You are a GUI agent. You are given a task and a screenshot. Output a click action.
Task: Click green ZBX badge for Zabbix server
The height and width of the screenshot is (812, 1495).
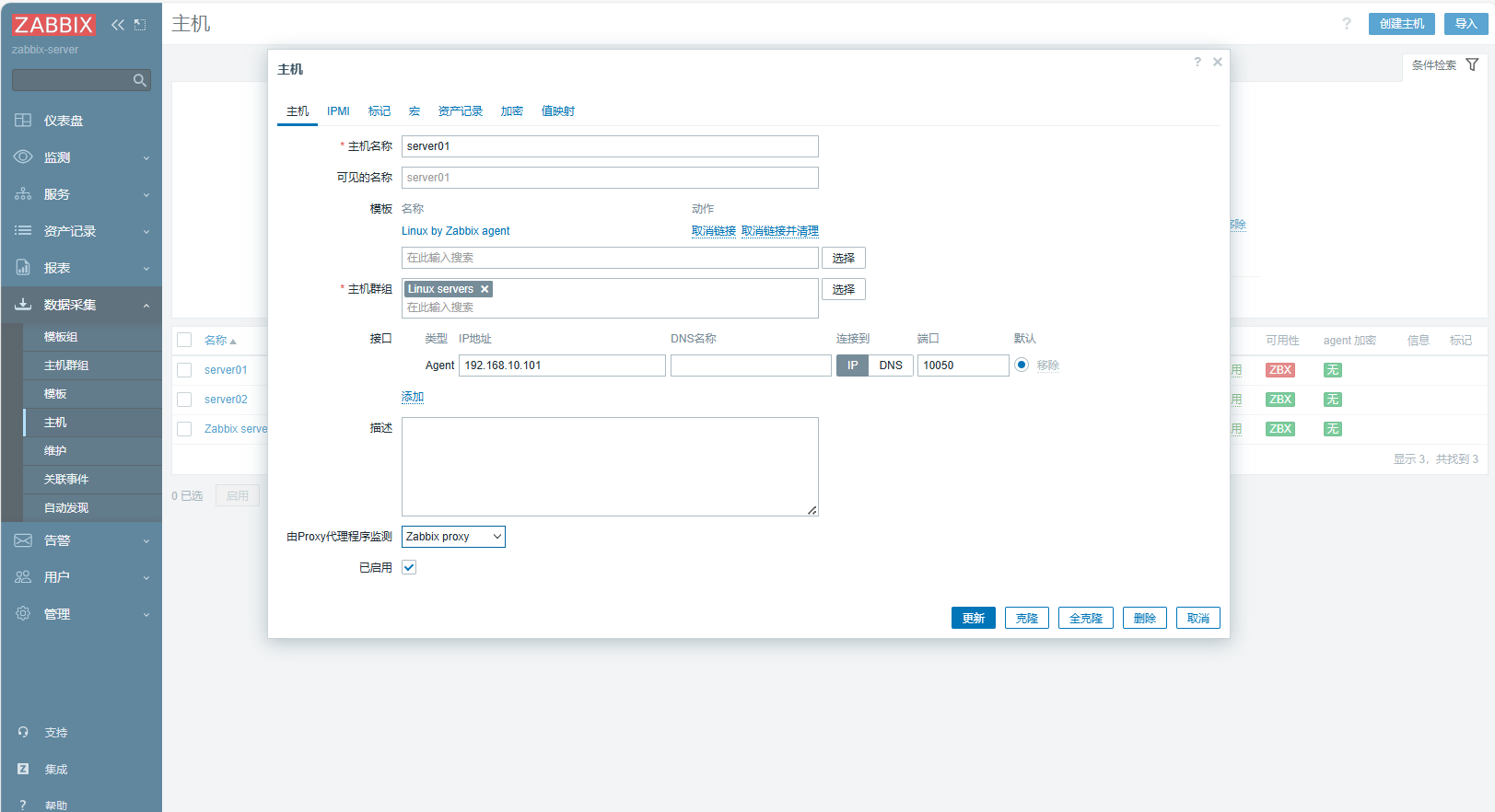[x=1279, y=429]
